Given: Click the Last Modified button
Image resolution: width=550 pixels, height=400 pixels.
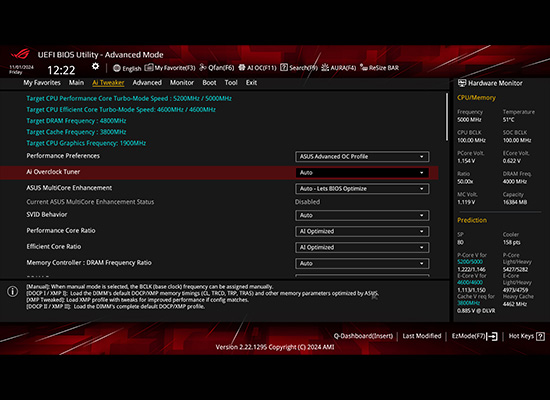Looking at the screenshot, I should pyautogui.click(x=422, y=336).
